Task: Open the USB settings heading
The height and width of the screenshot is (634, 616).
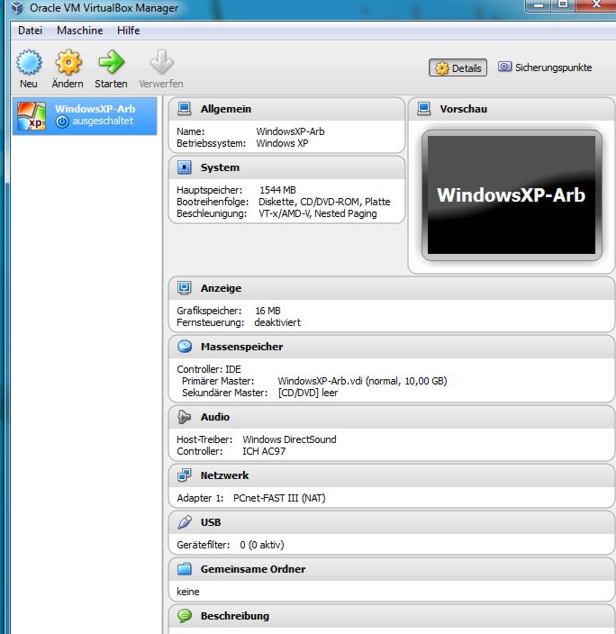Action: [211, 522]
